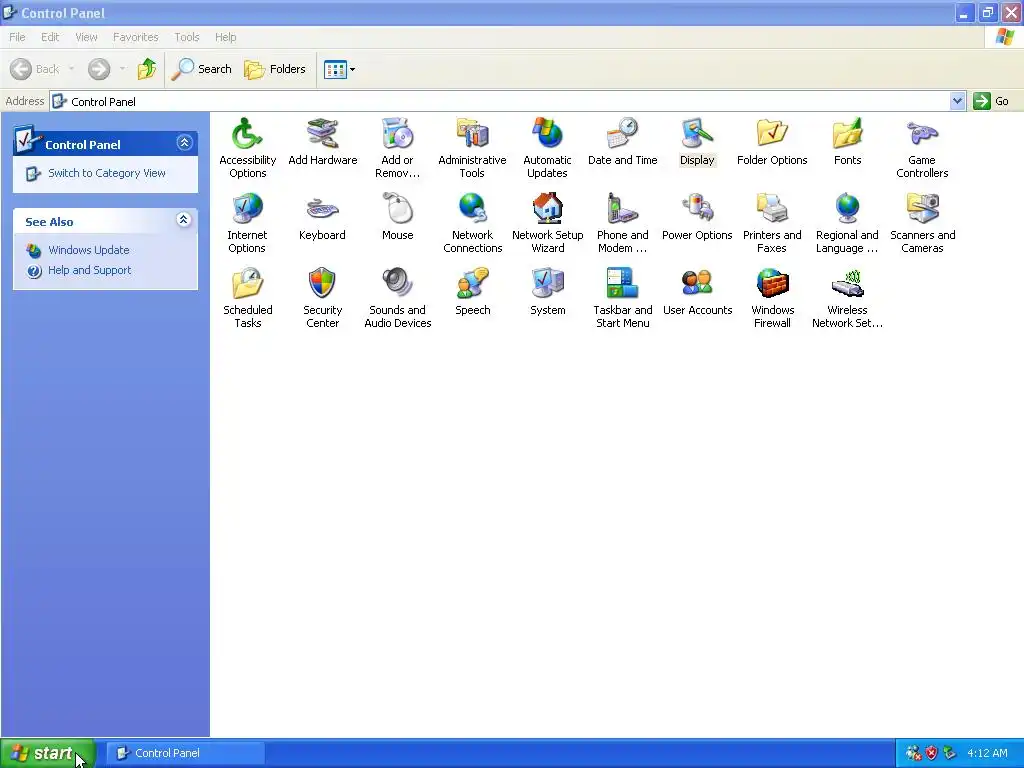Image resolution: width=1024 pixels, height=768 pixels.
Task: Open Power Options icon
Action: click(x=697, y=217)
